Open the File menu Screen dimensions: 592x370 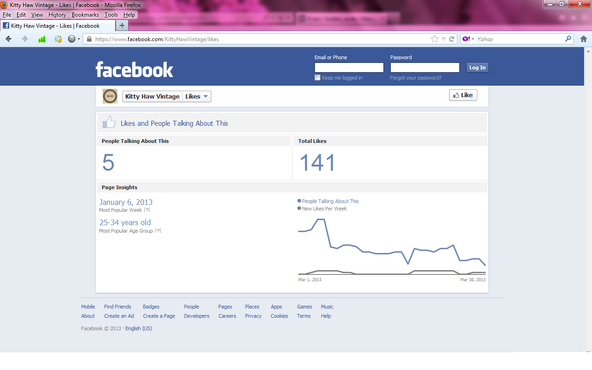tap(7, 15)
